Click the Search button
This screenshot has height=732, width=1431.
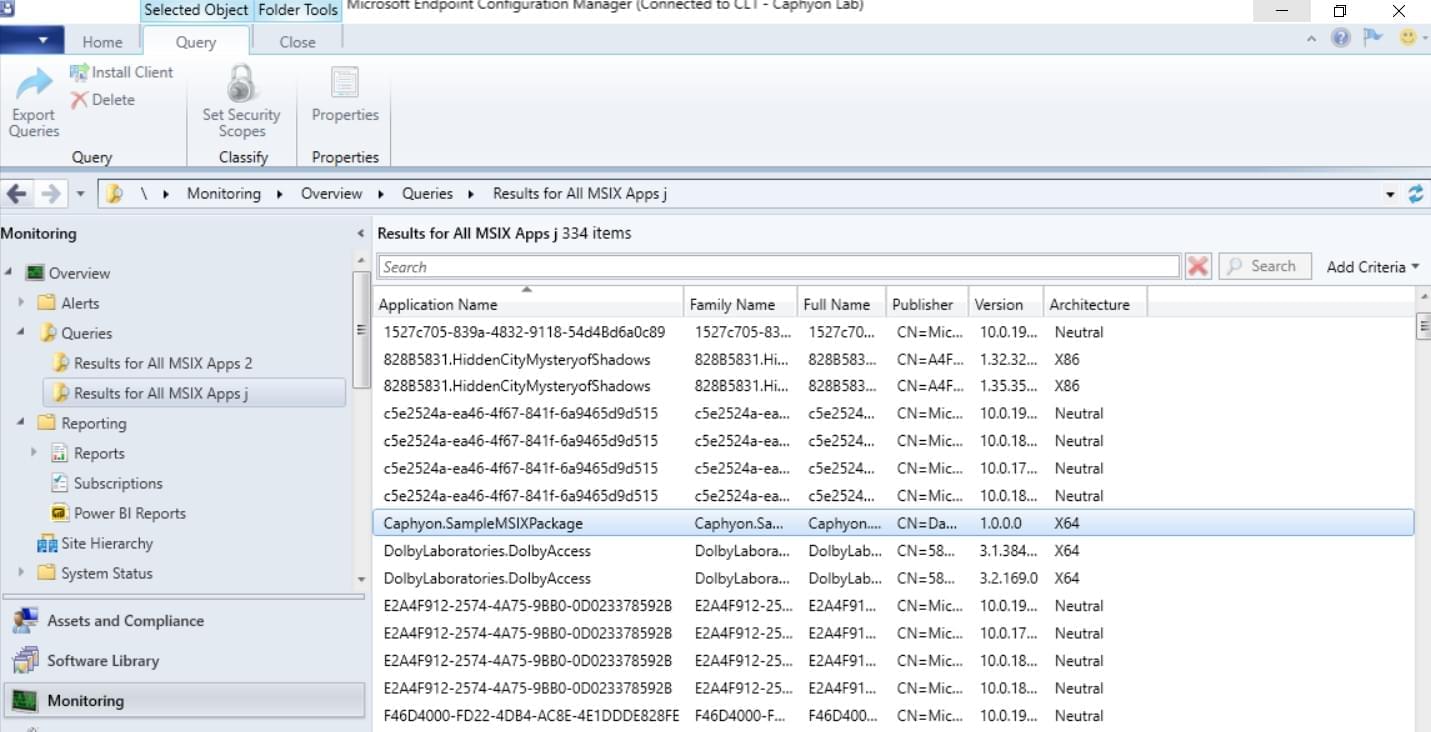1264,265
